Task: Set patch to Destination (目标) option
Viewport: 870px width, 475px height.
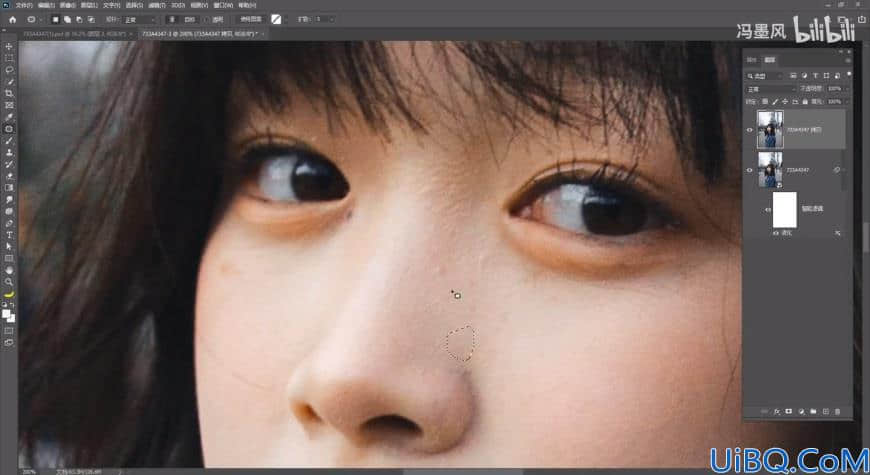Action: (x=189, y=19)
